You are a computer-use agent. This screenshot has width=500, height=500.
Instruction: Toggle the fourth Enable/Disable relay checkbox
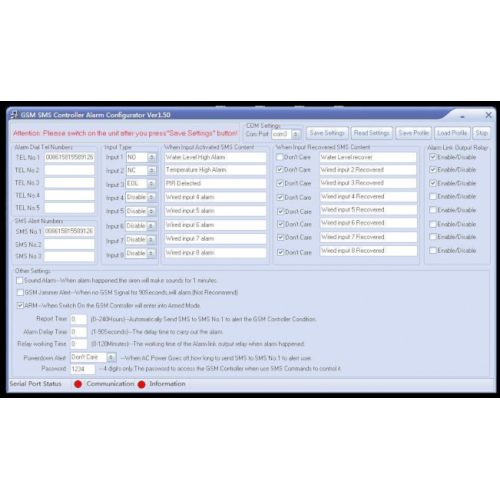(x=433, y=196)
